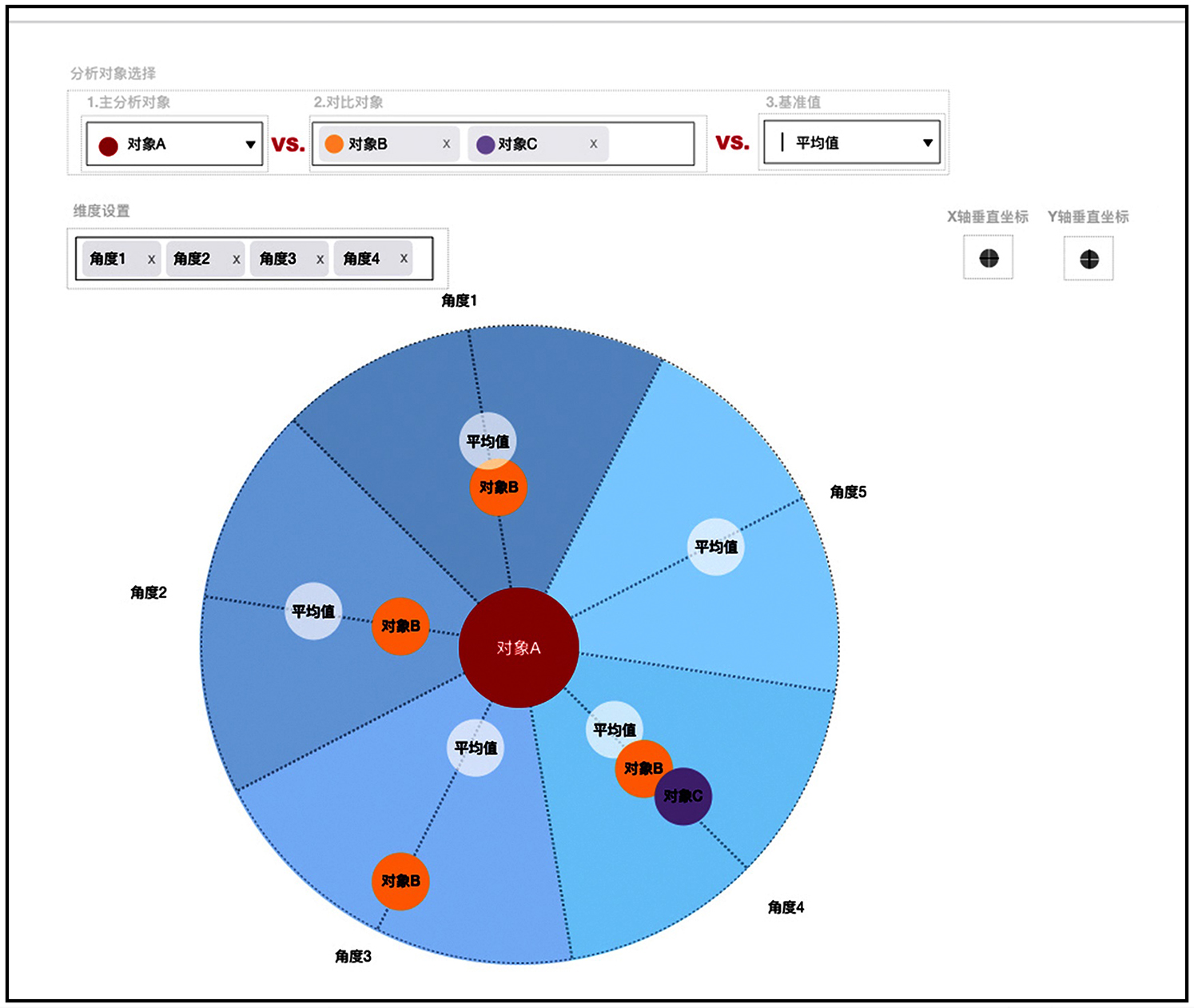Click the 角度2 dimension tag
The image size is (1194, 1008).
(x=192, y=259)
